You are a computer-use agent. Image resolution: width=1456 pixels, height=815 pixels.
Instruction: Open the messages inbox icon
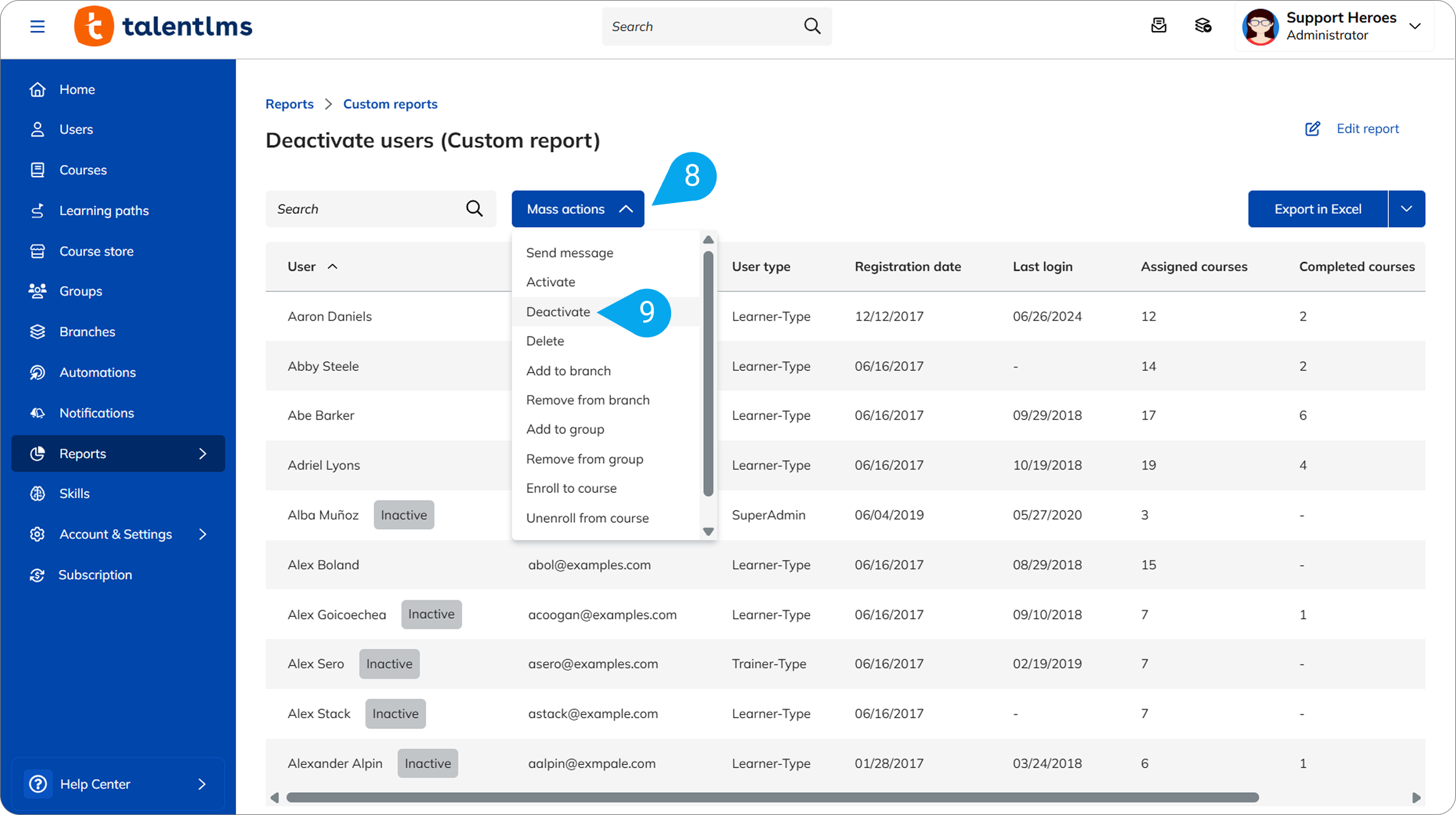pyautogui.click(x=1158, y=26)
